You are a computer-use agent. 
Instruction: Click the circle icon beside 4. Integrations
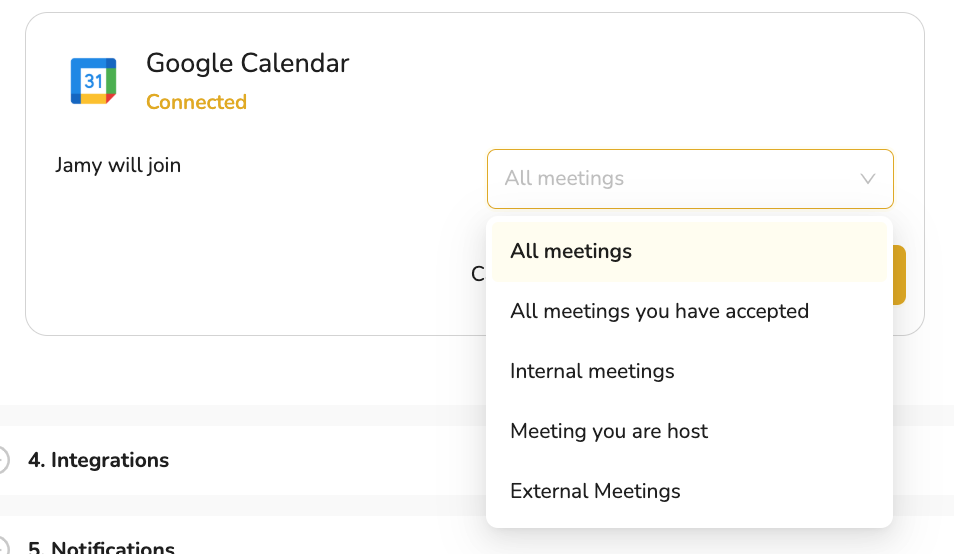tap(2, 460)
